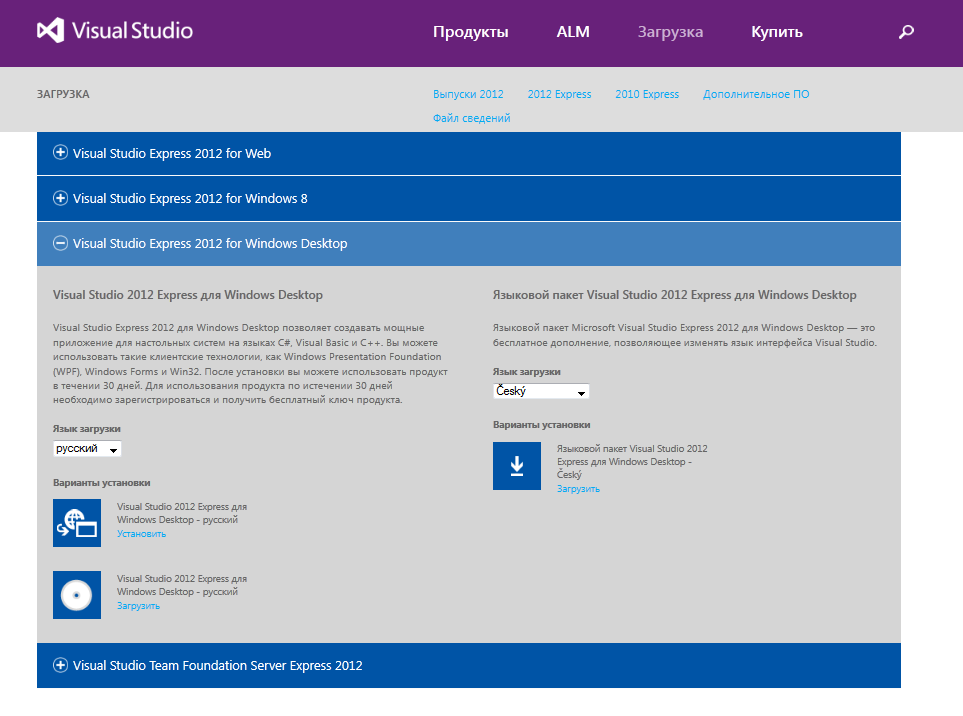
Task: Click the Visual Studio logo
Action: [x=115, y=31]
